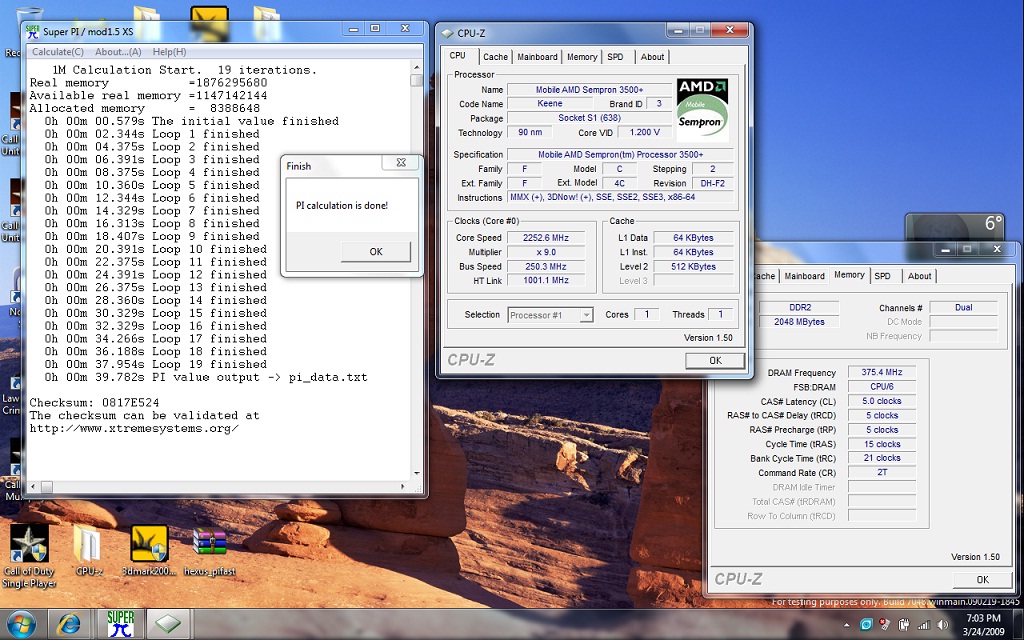Select SPD tab in front CPU-Z

(x=616, y=57)
